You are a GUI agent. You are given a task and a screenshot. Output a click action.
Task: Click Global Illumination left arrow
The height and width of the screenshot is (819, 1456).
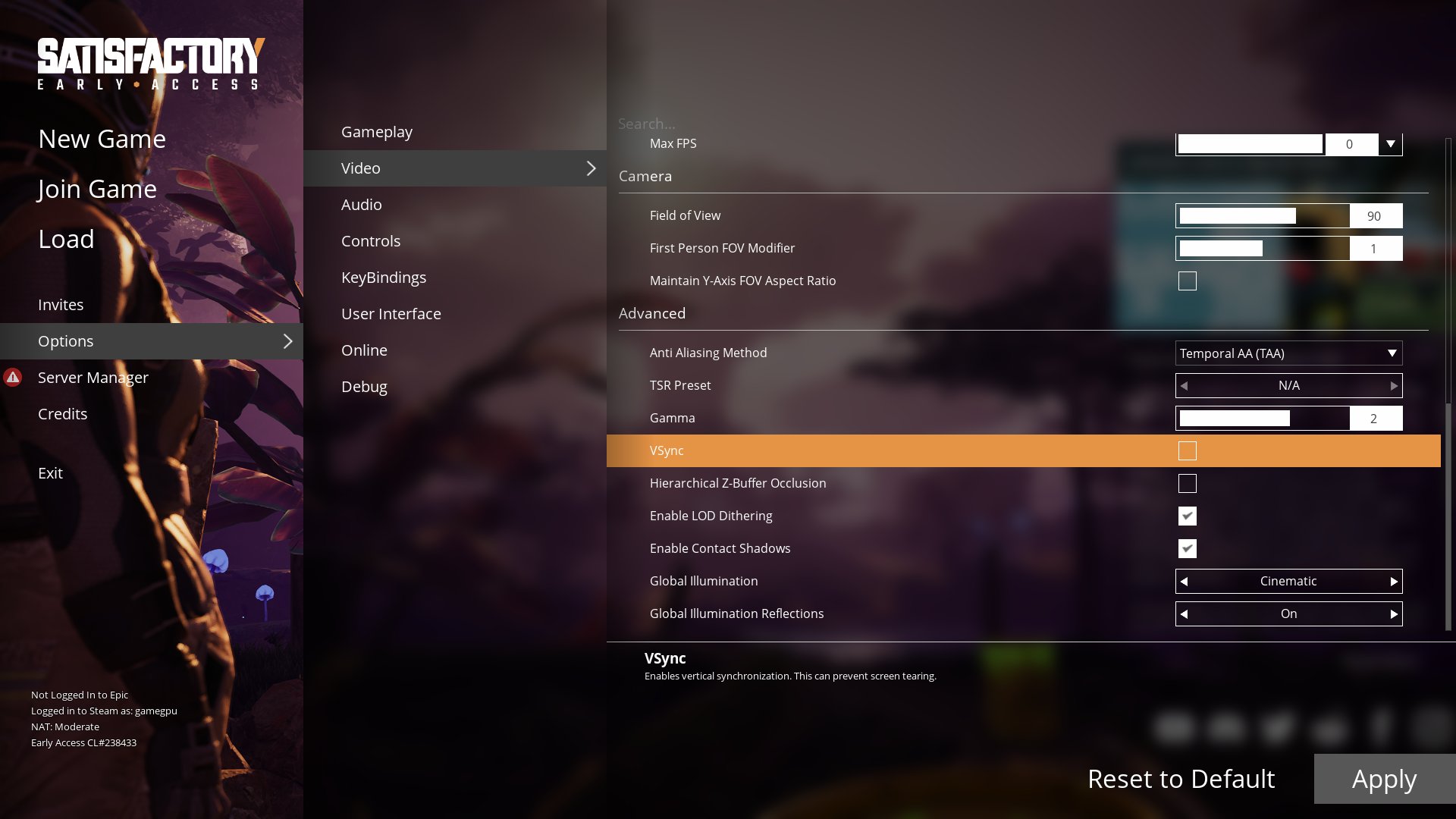point(1185,582)
